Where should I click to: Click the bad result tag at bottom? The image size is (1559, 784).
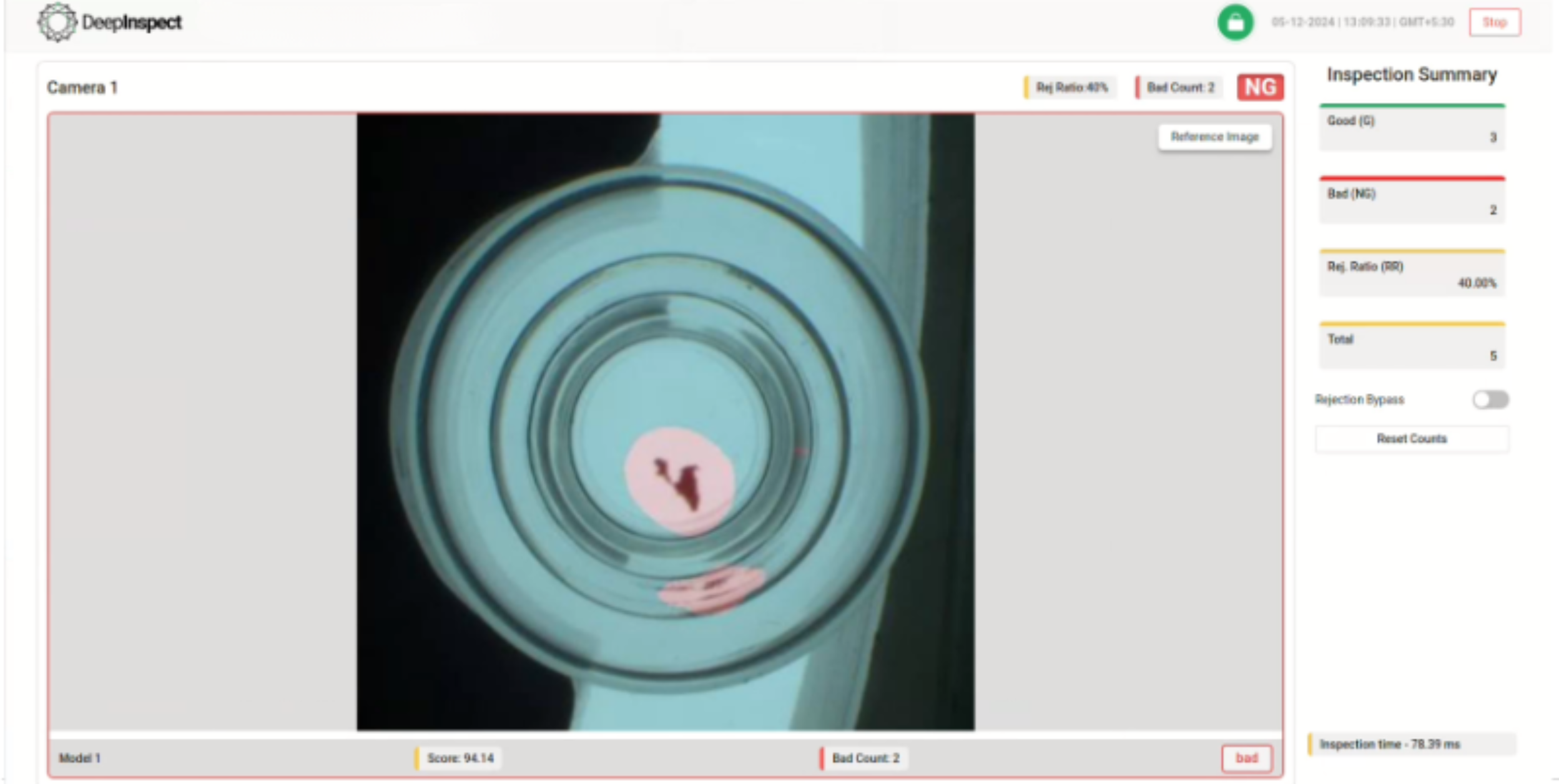click(1246, 758)
